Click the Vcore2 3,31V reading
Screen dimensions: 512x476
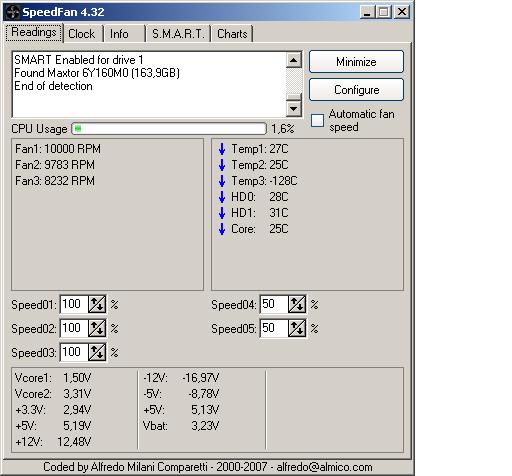53,394
